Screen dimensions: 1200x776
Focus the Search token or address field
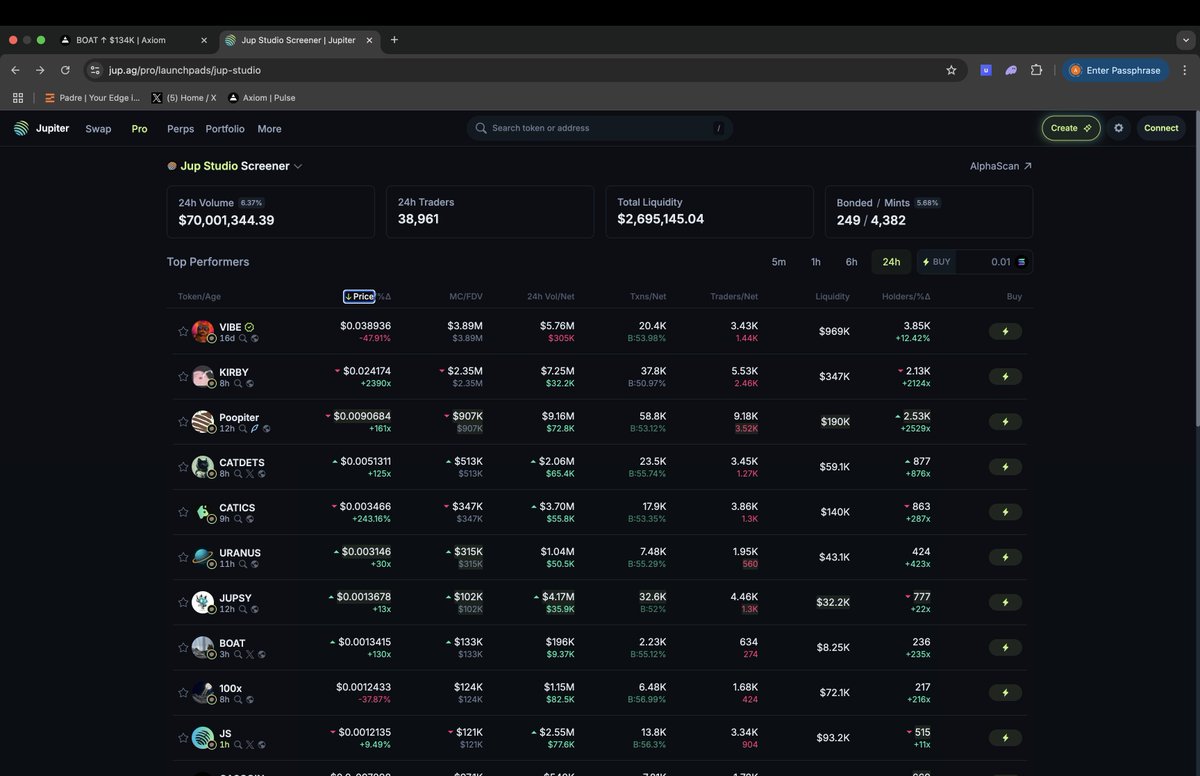600,128
